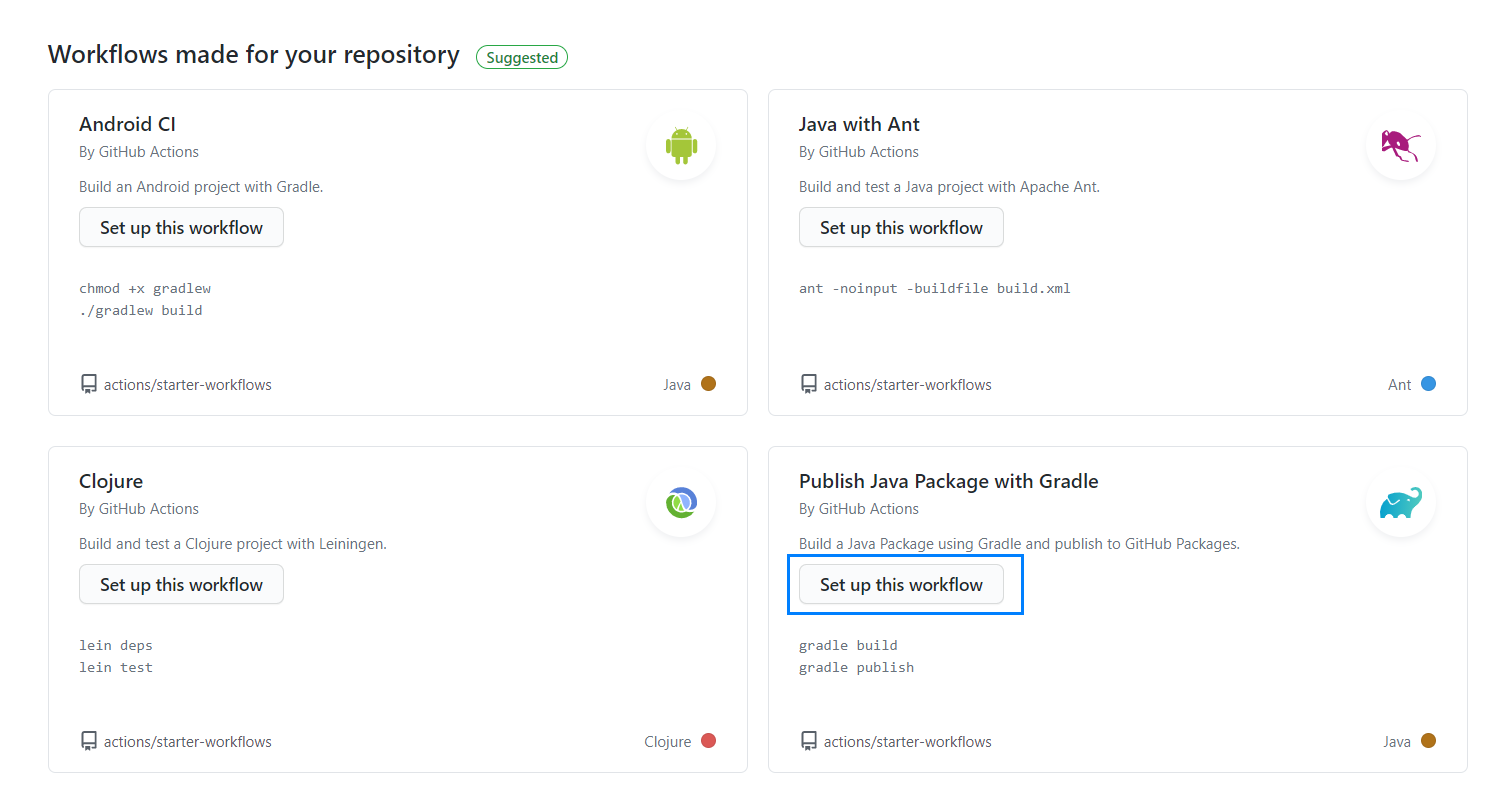Click the Clojure logo icon

[x=681, y=502]
